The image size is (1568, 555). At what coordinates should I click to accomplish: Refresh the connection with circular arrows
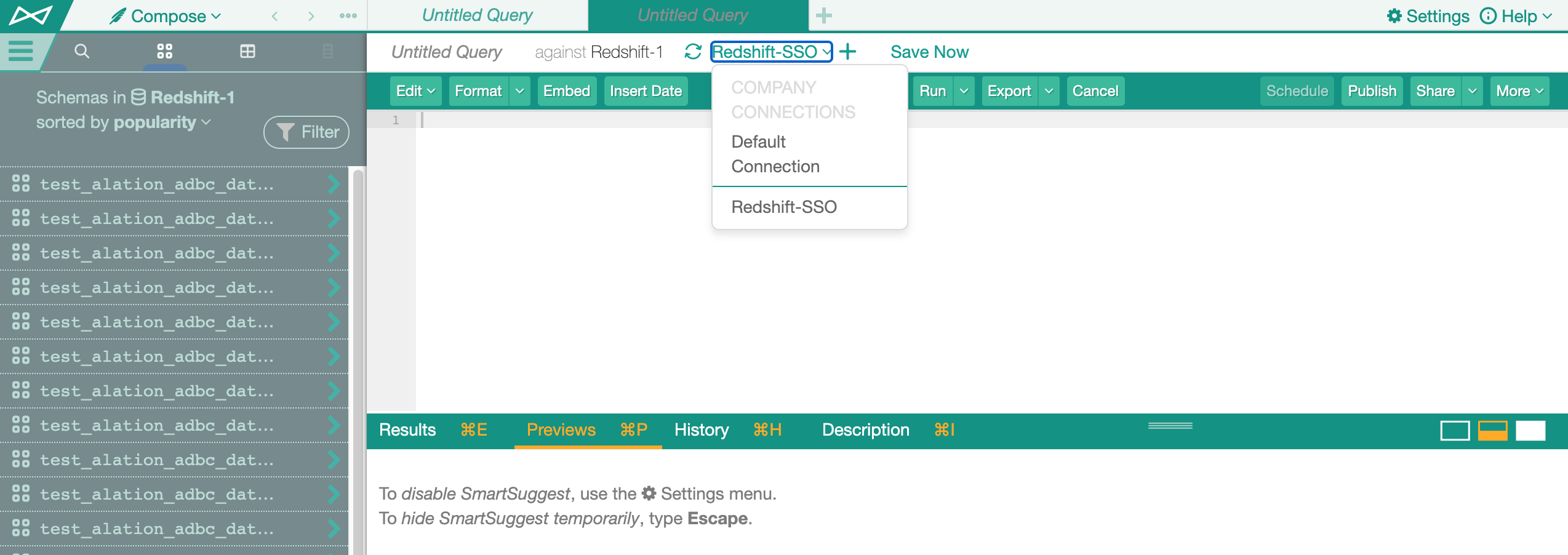click(693, 52)
